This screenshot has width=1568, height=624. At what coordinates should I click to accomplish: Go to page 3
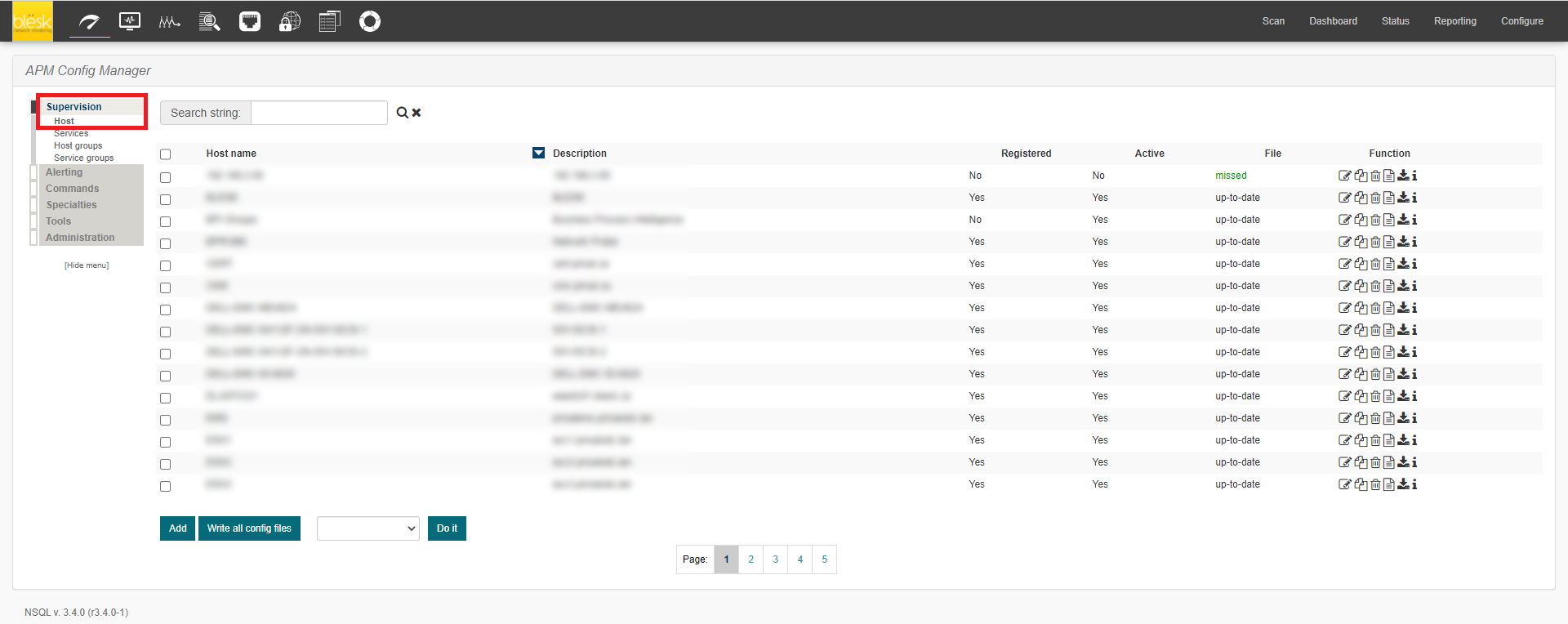pyautogui.click(x=775, y=559)
